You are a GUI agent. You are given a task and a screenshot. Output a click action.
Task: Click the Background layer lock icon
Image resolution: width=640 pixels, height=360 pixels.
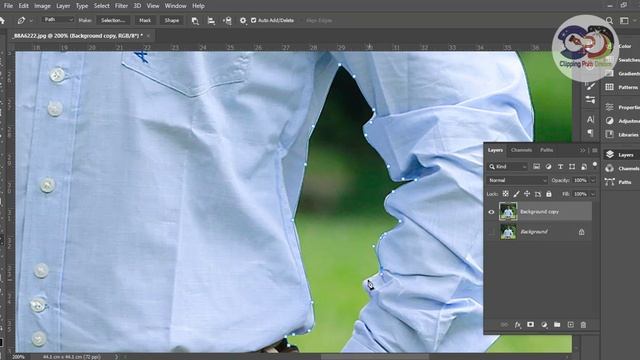[581, 232]
